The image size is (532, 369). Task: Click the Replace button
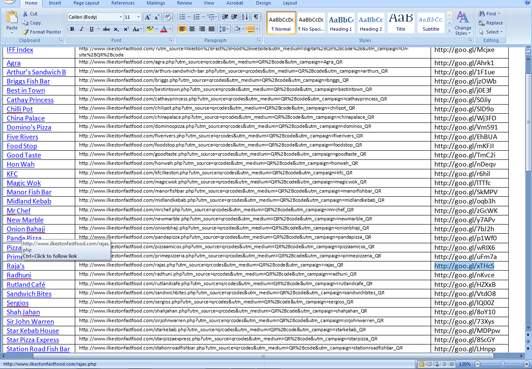point(491,23)
